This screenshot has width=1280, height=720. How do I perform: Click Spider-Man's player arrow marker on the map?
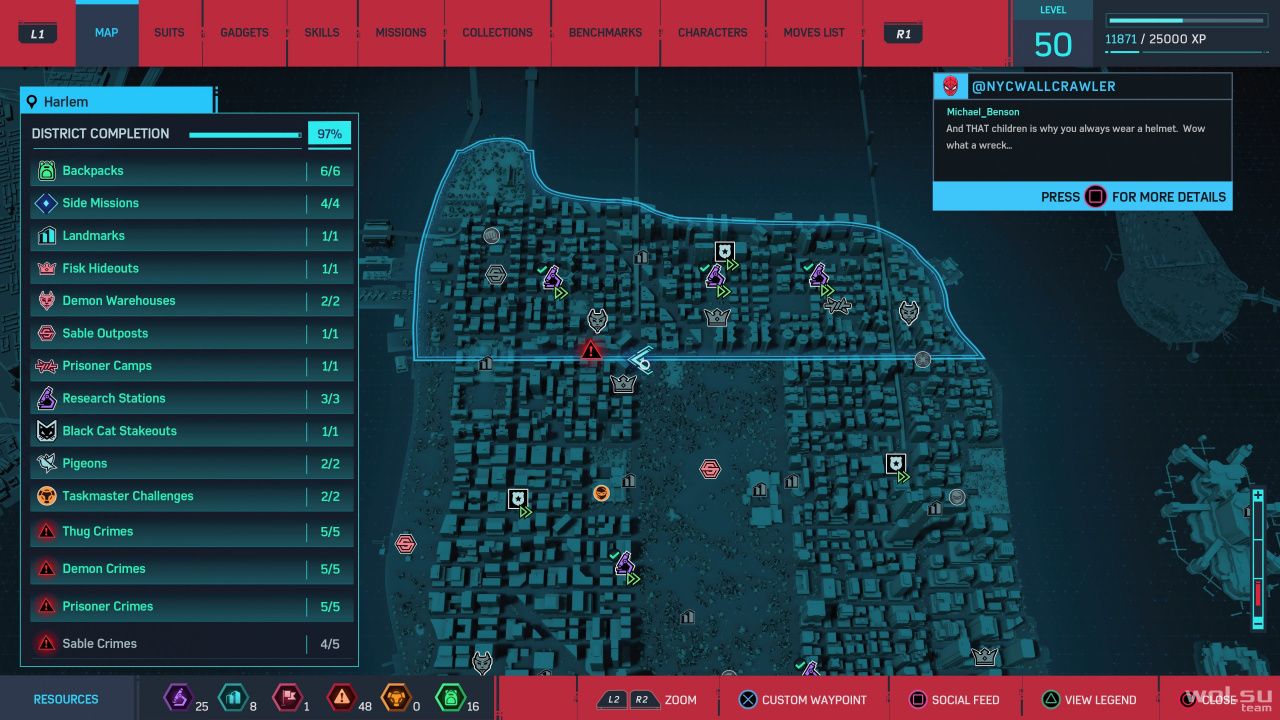641,359
